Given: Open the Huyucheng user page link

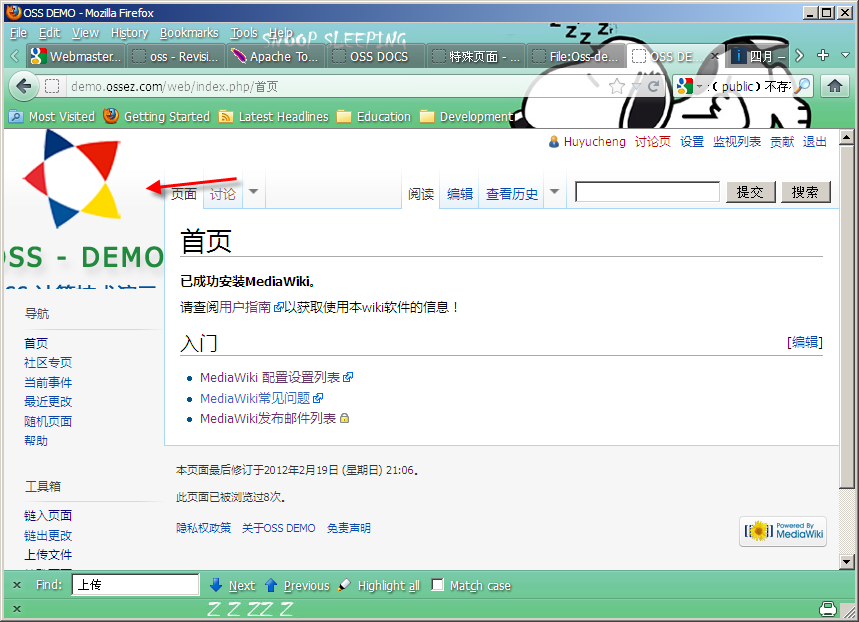Looking at the screenshot, I should pyautogui.click(x=594, y=141).
